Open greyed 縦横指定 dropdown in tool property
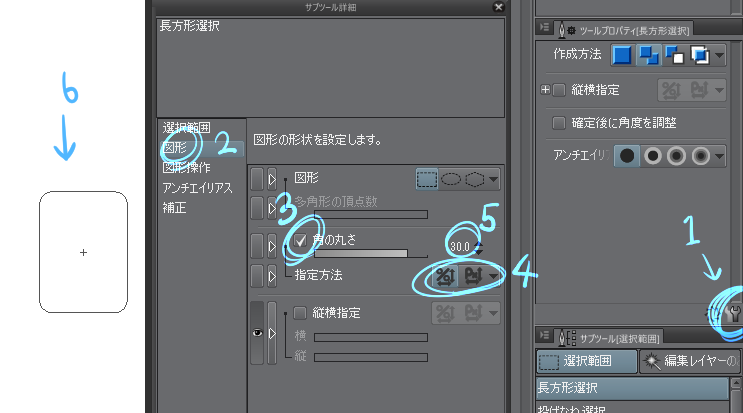Image resolution: width=743 pixels, height=413 pixels. tap(719, 90)
